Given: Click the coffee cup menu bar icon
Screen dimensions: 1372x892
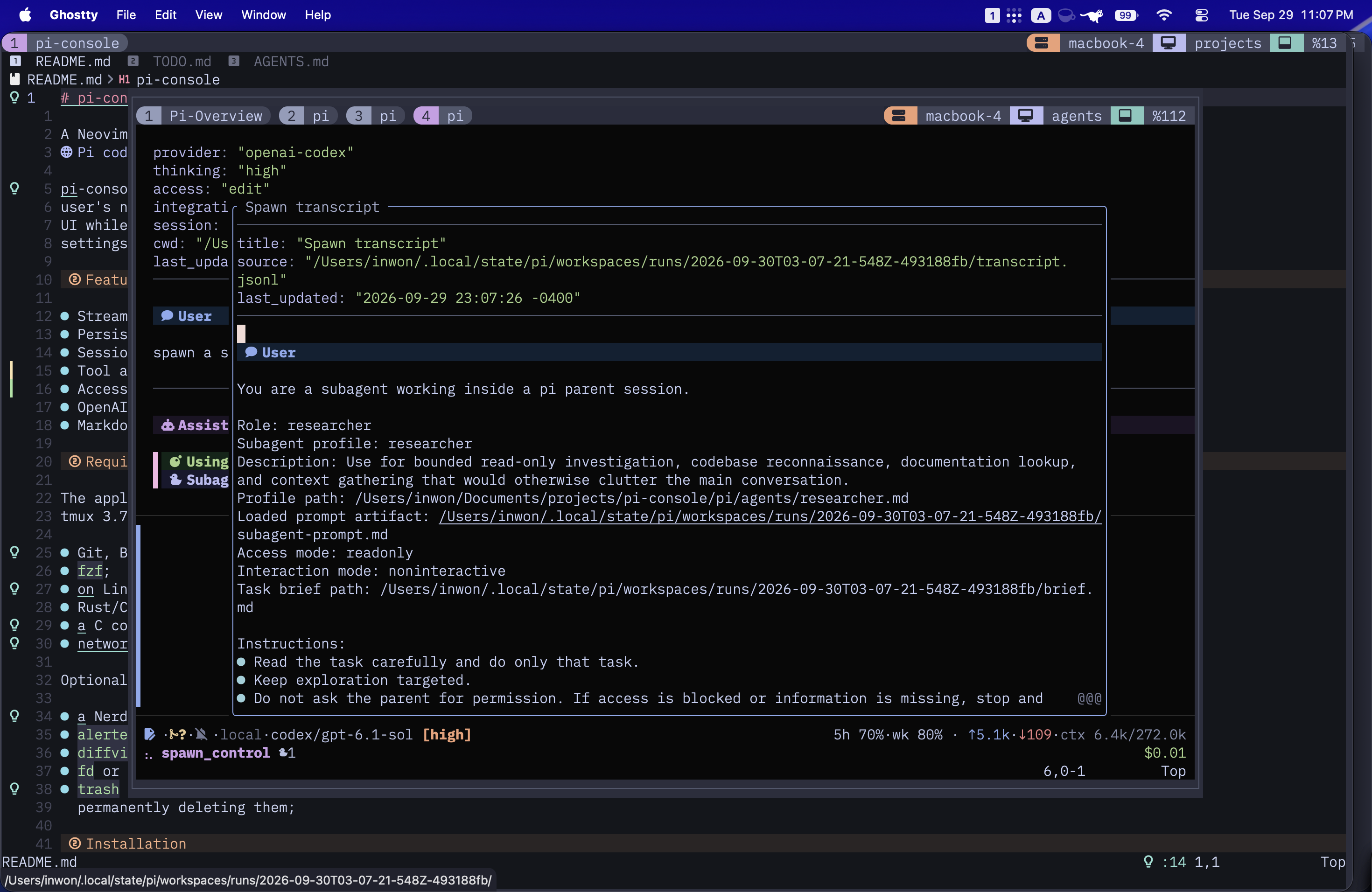Looking at the screenshot, I should pyautogui.click(x=1066, y=15).
